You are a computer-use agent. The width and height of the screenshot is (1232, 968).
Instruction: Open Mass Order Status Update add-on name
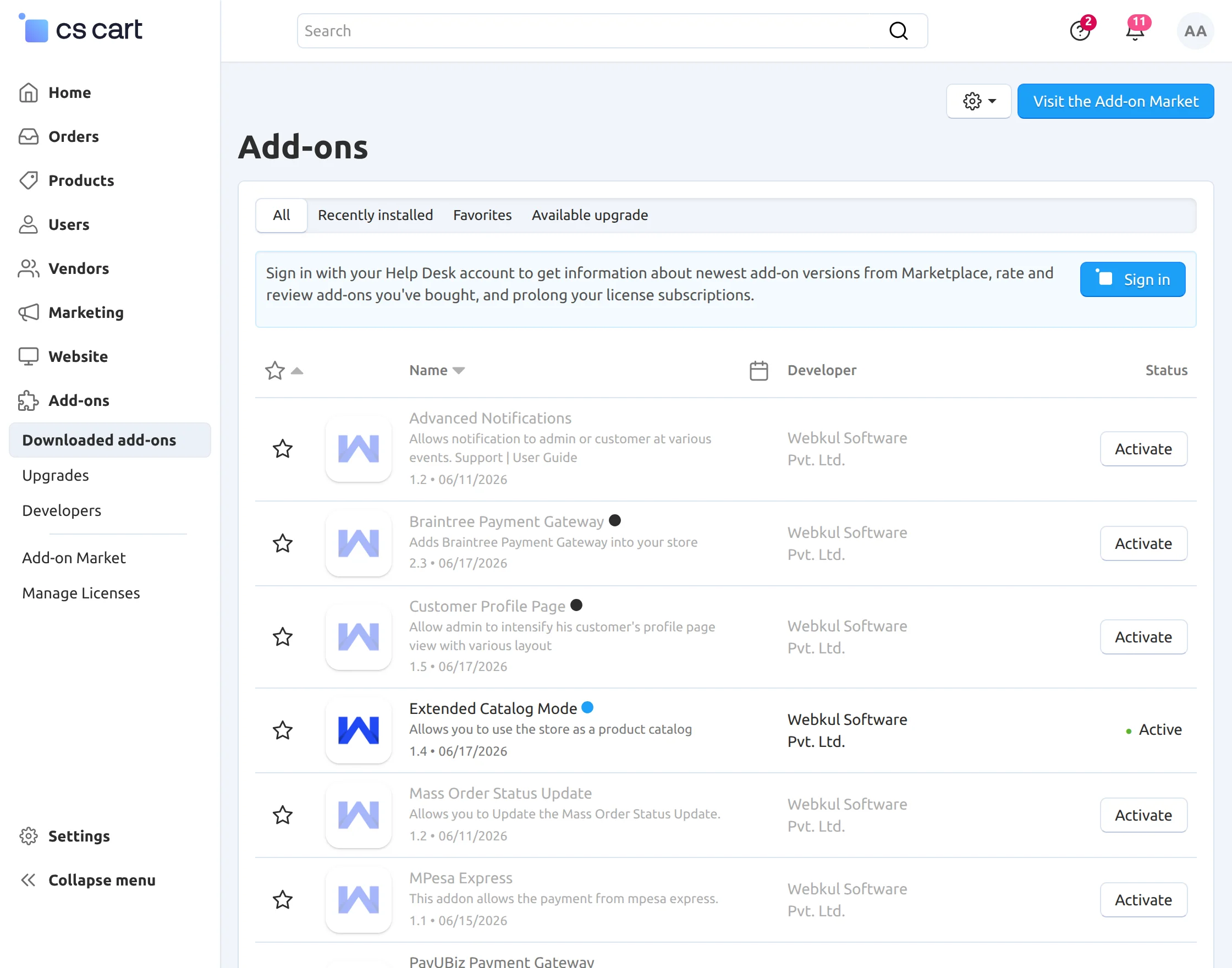(501, 794)
